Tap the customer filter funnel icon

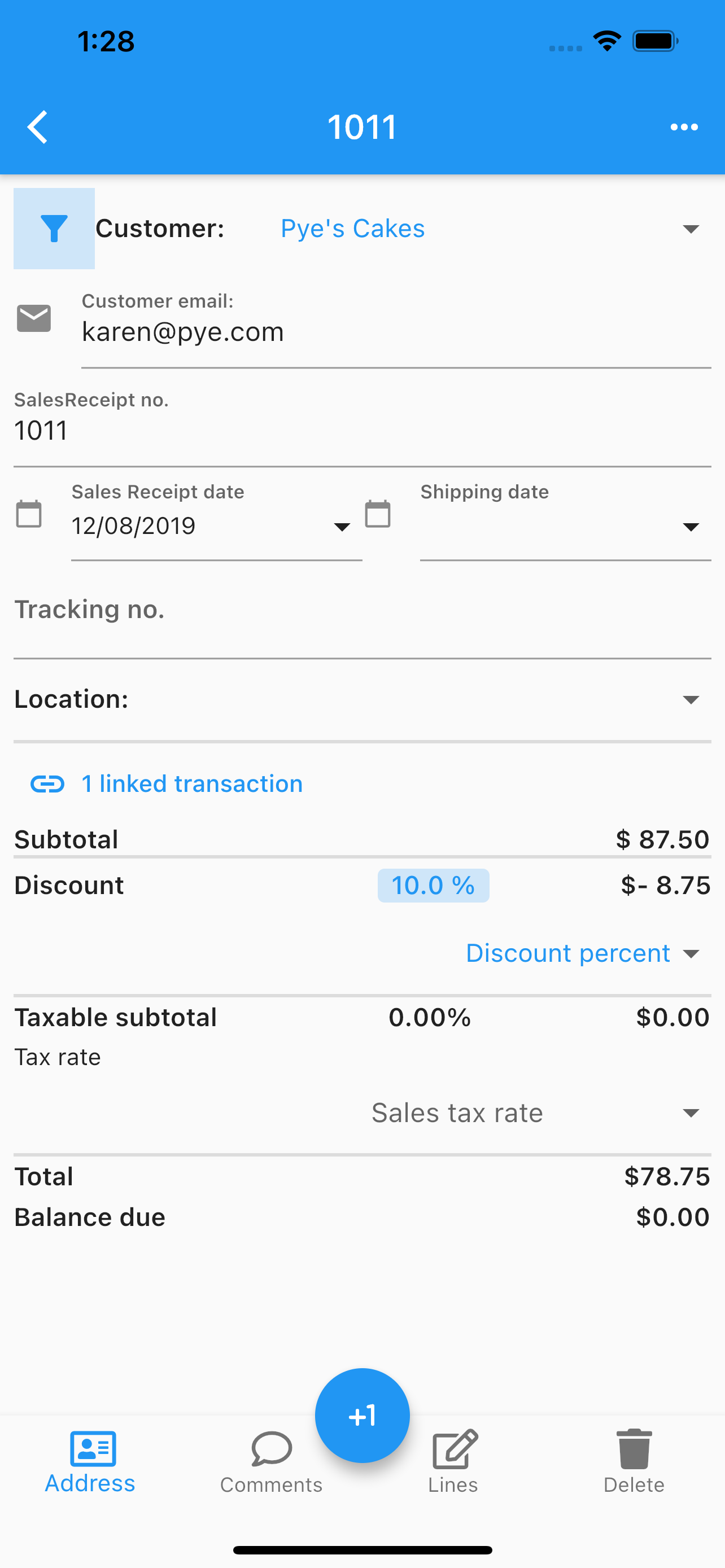tap(54, 228)
